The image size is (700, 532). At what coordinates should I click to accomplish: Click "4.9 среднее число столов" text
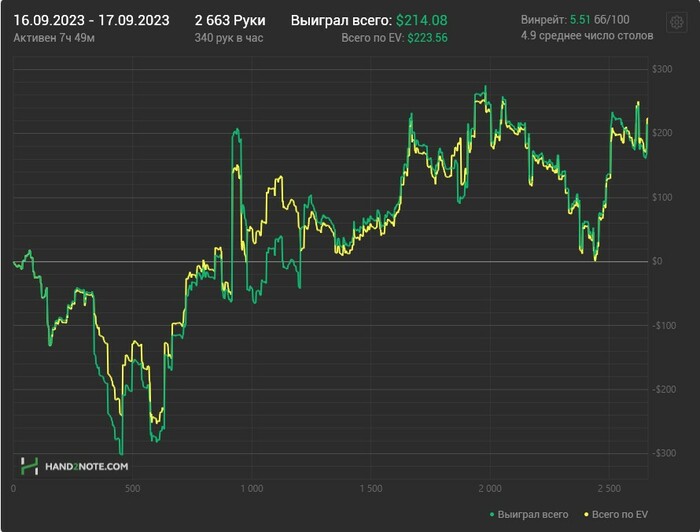[587, 36]
